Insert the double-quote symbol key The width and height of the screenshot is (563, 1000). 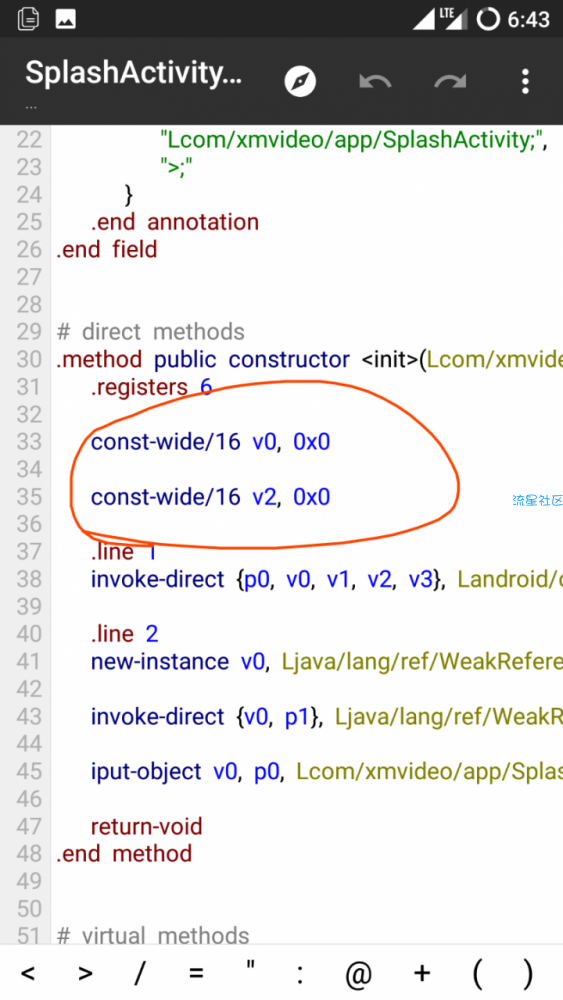pyautogui.click(x=251, y=967)
